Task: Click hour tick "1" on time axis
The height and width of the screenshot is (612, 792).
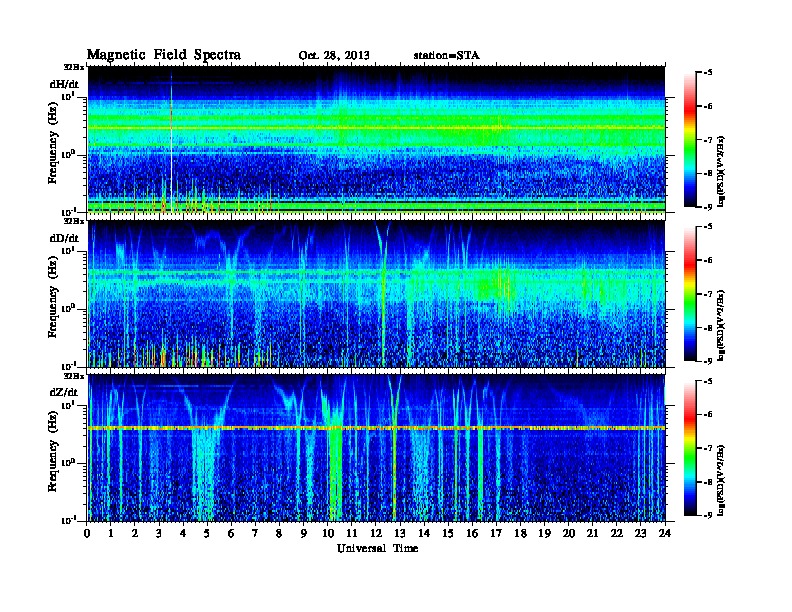Action: tap(111, 534)
